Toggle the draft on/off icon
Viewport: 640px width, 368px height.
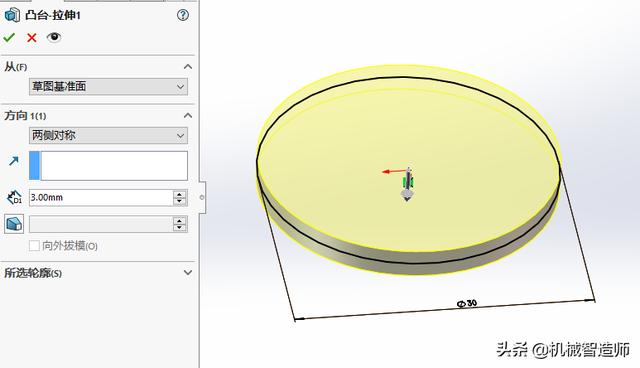pos(14,224)
